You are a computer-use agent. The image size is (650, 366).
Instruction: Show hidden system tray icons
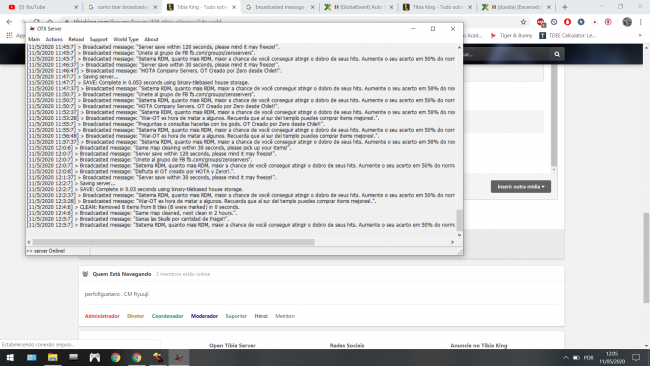[565, 357]
